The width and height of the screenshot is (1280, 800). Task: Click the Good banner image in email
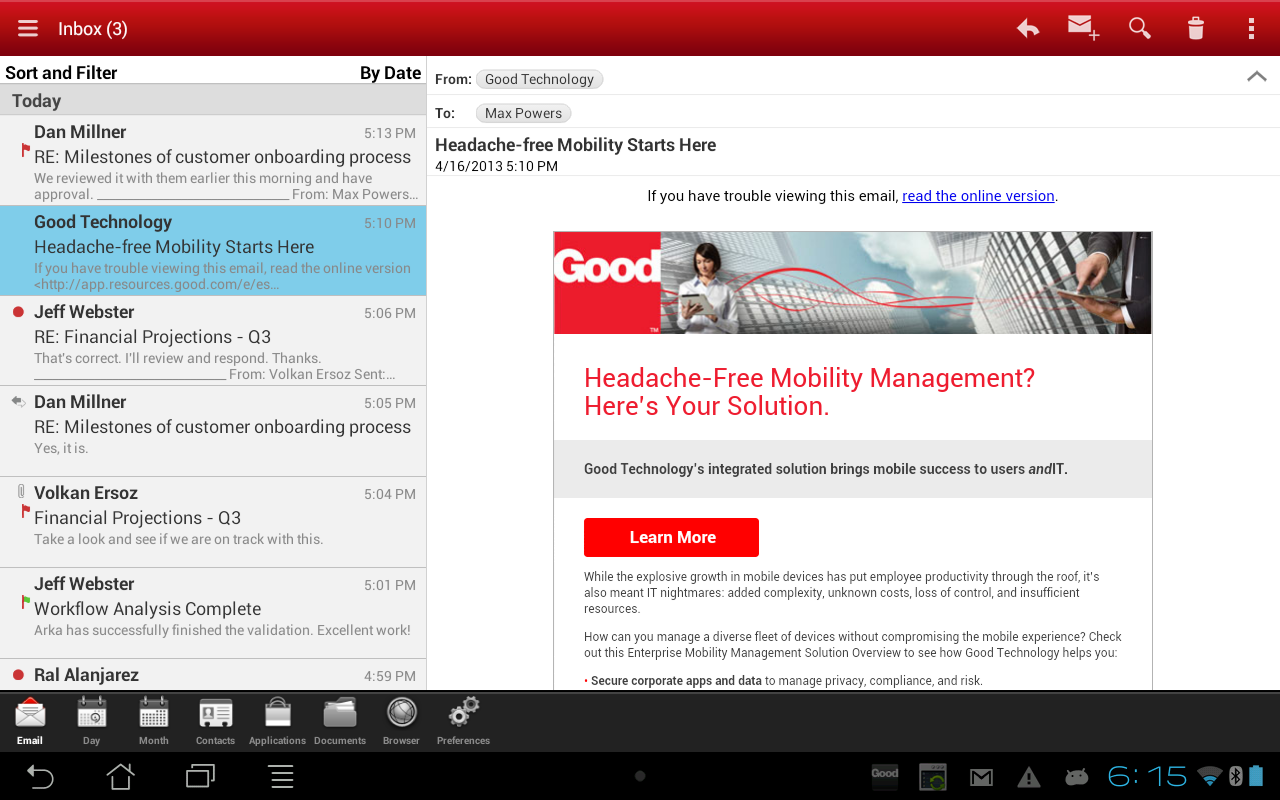coord(852,283)
